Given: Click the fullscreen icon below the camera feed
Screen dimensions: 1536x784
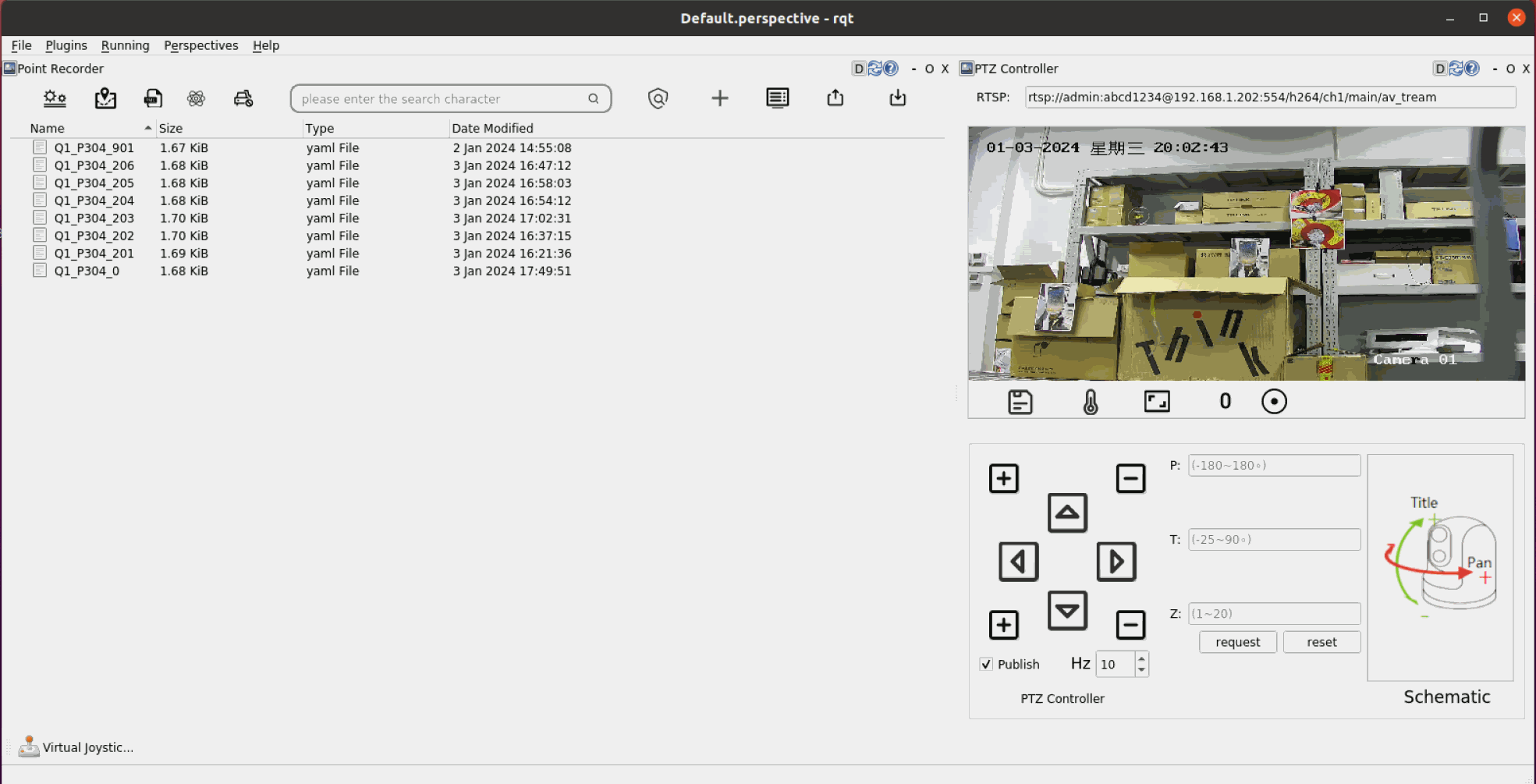Looking at the screenshot, I should point(1156,402).
